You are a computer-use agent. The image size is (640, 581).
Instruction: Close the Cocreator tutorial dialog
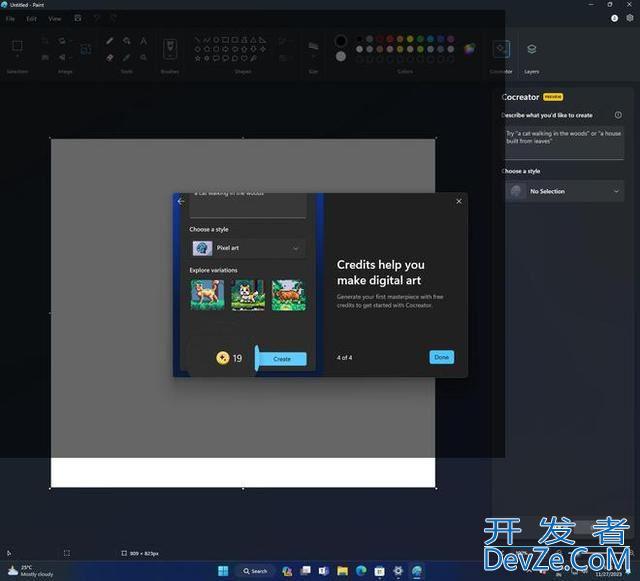[x=459, y=201]
